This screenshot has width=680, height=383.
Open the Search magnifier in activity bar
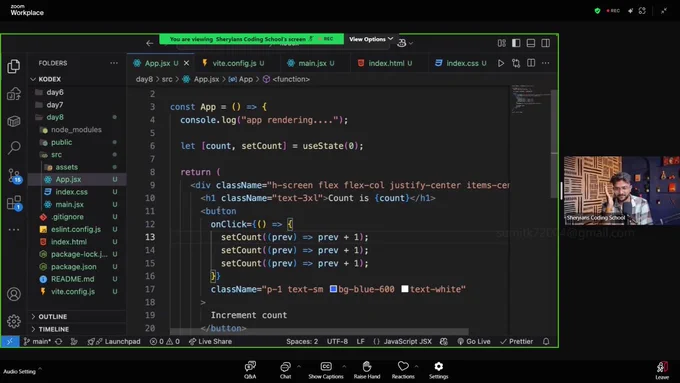[14, 148]
